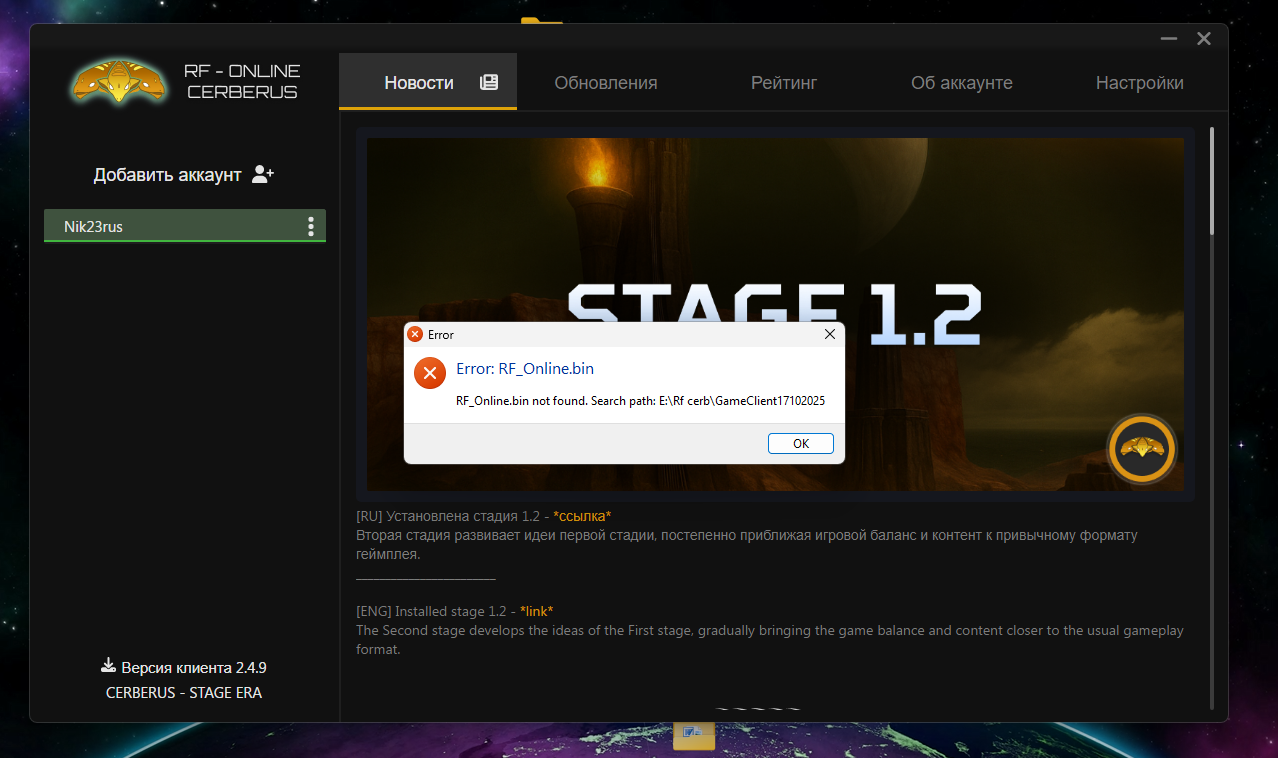Open the three-dot menu for Nik23rus

point(311,226)
